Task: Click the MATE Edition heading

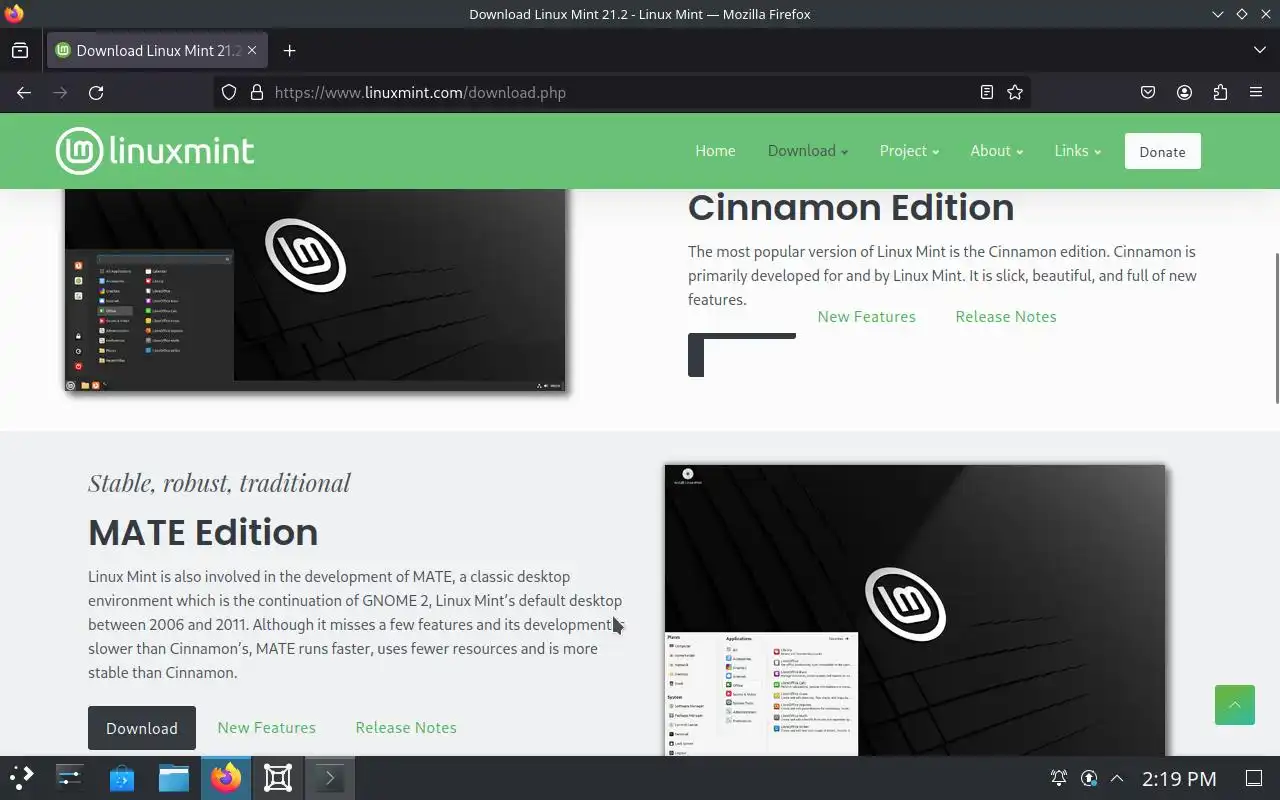Action: point(203,532)
